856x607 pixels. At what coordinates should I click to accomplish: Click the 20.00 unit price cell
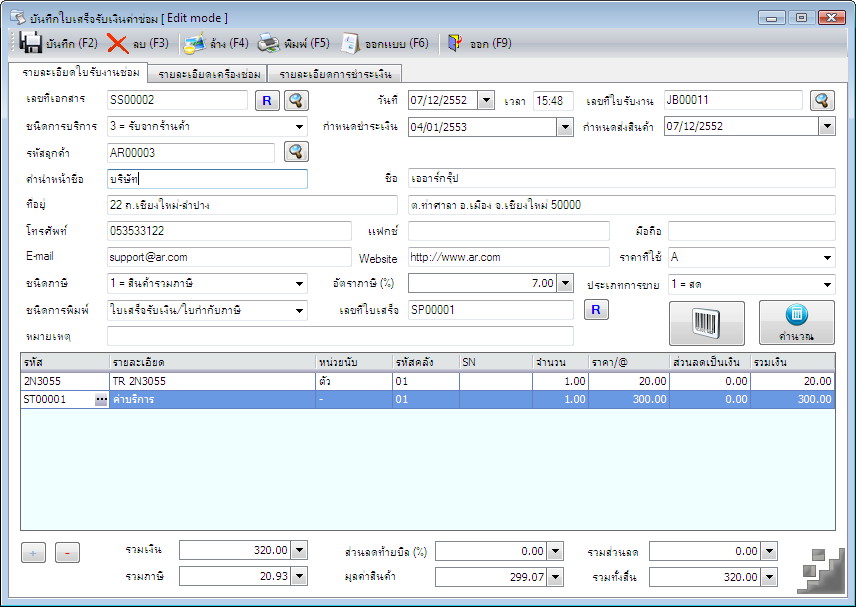click(629, 382)
